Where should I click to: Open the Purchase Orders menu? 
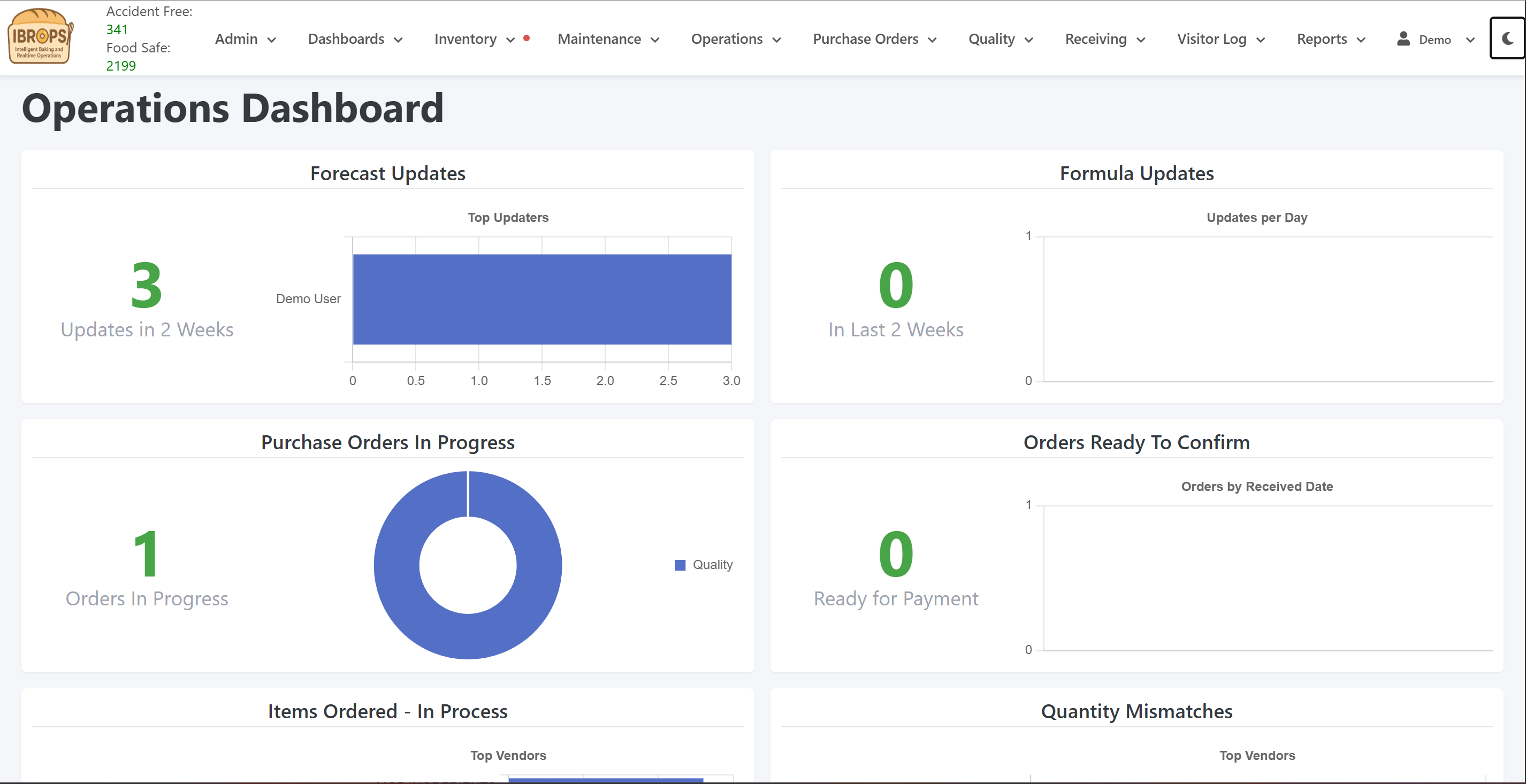(874, 39)
